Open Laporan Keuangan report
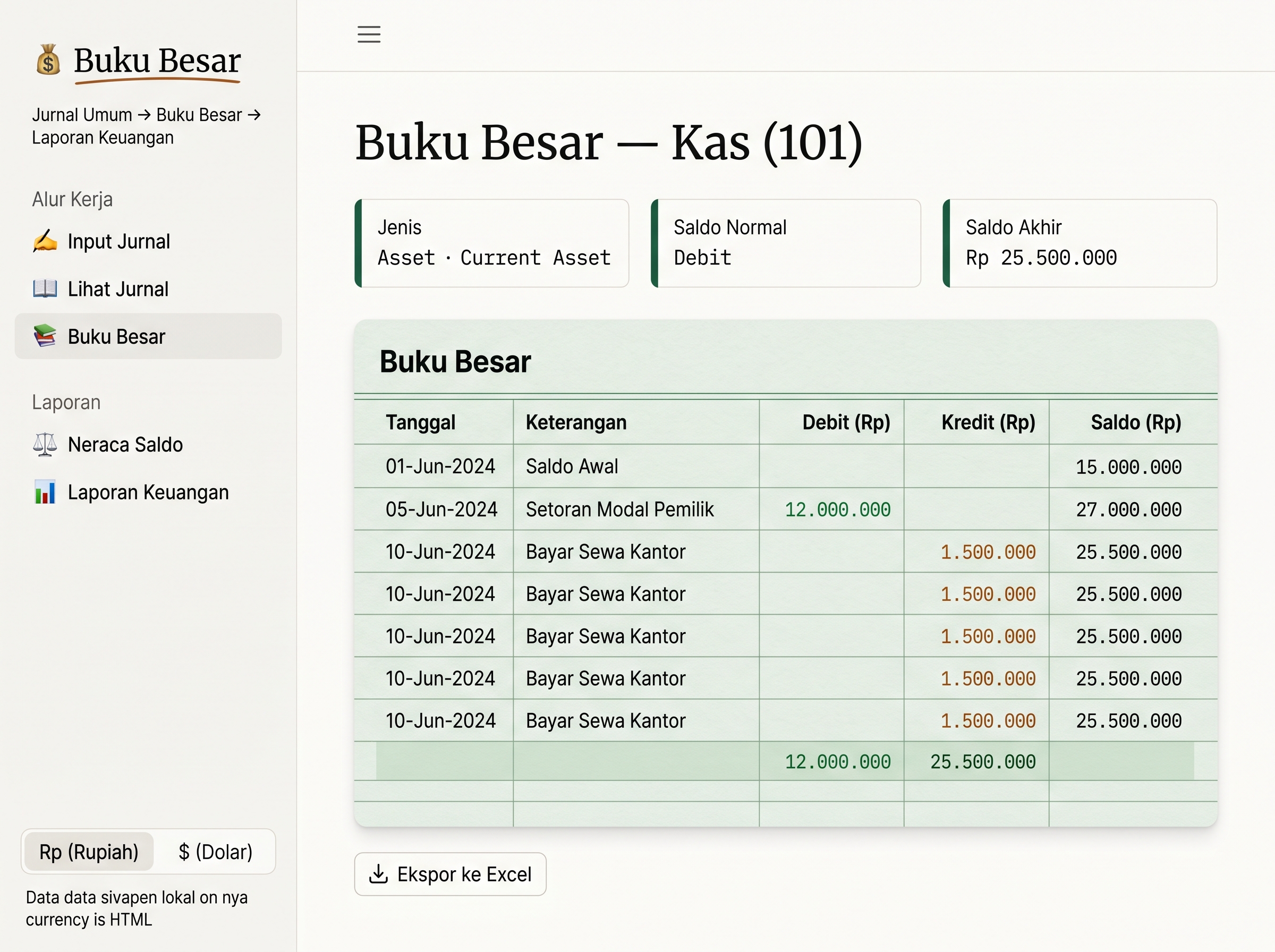 click(148, 492)
